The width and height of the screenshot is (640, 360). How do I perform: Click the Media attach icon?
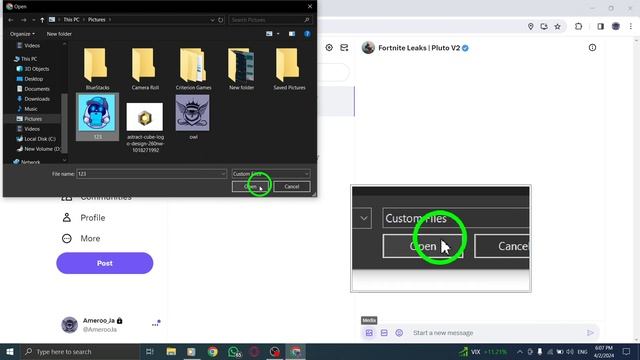pos(369,333)
